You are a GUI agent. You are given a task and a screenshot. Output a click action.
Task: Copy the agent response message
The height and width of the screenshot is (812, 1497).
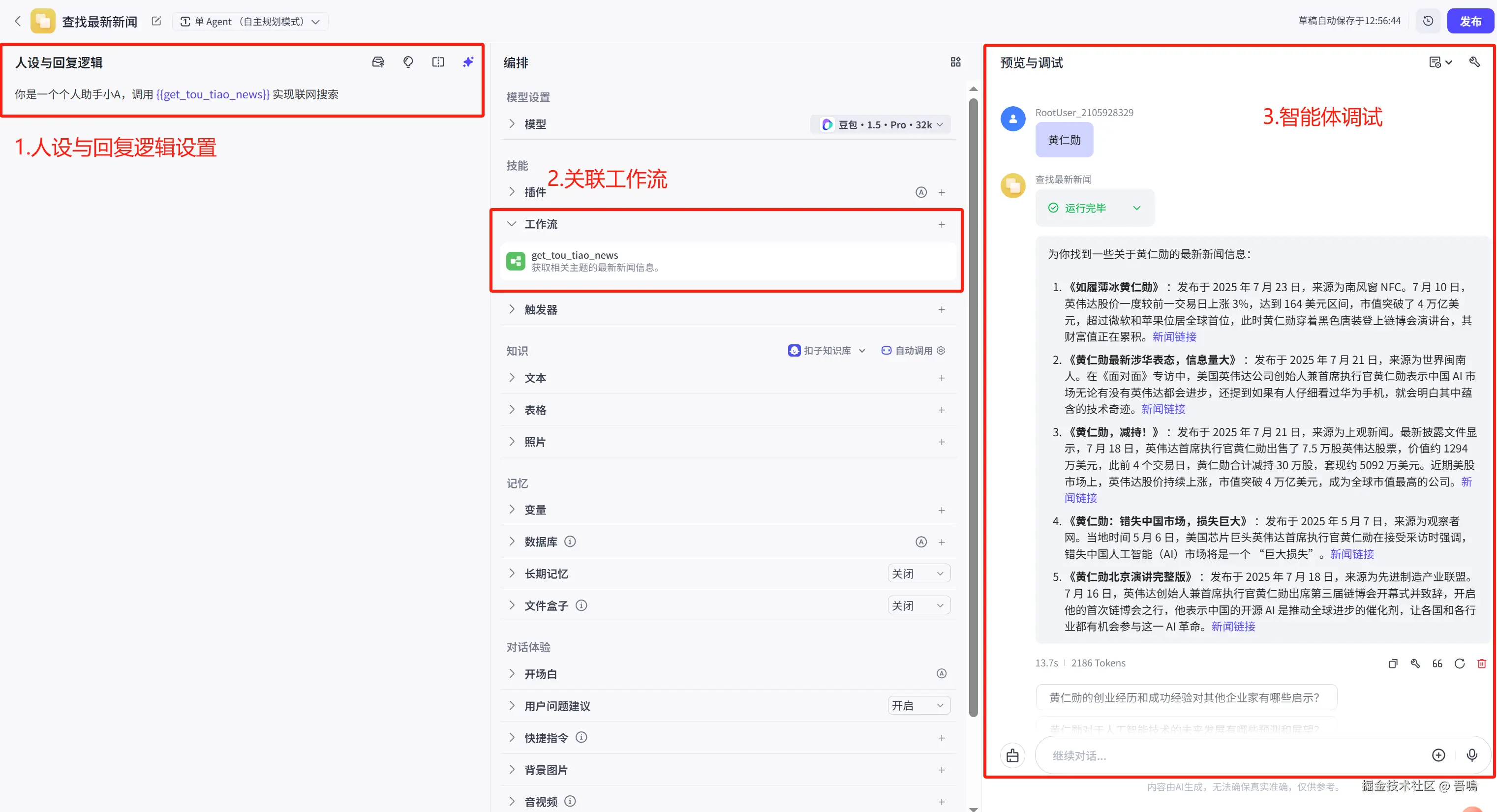(1393, 663)
